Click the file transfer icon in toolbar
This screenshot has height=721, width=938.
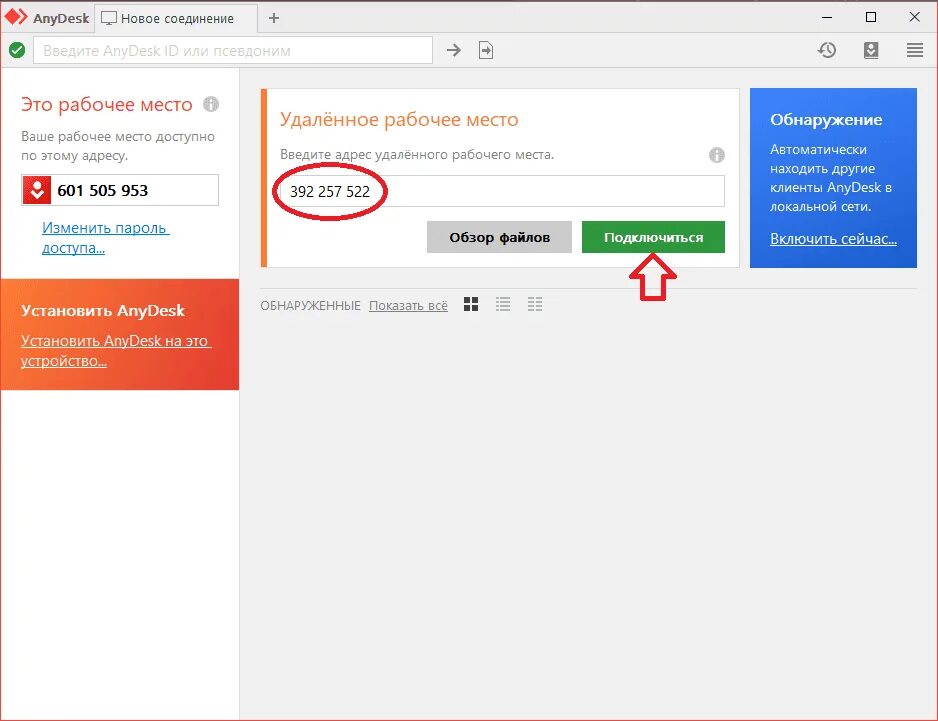(x=486, y=50)
